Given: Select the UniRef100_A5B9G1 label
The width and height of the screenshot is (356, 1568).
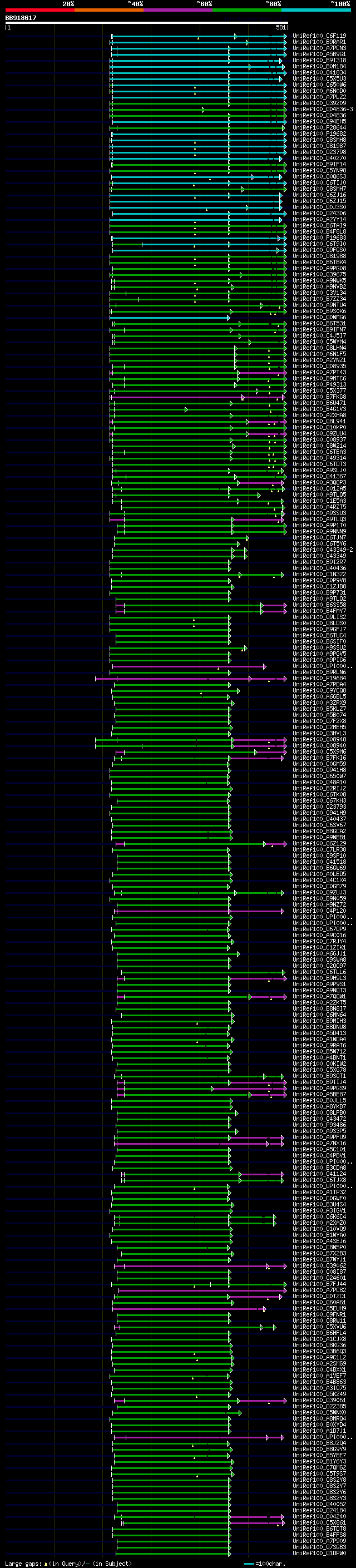Looking at the screenshot, I should [319, 54].
